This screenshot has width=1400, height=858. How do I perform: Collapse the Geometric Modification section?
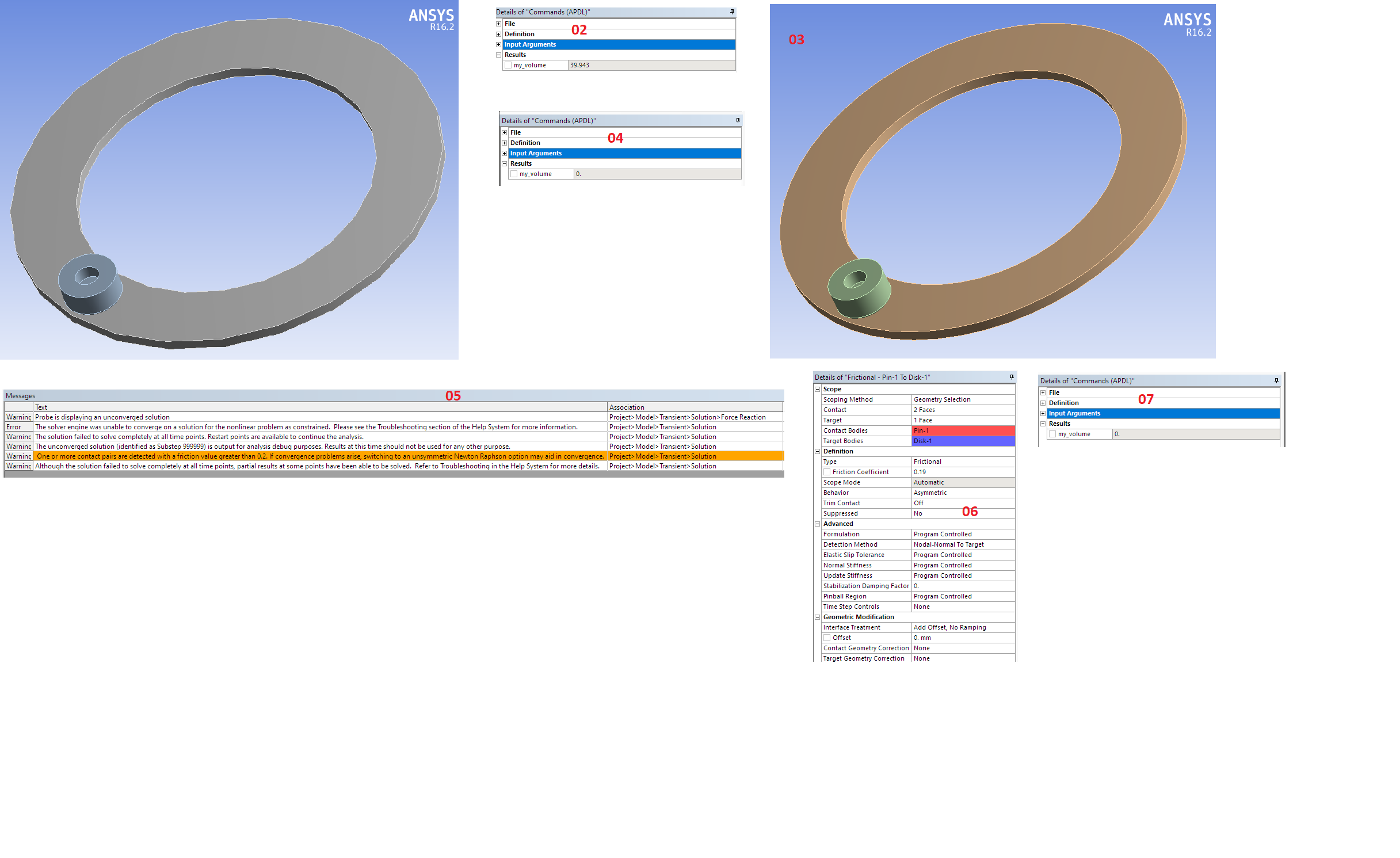tap(817, 617)
